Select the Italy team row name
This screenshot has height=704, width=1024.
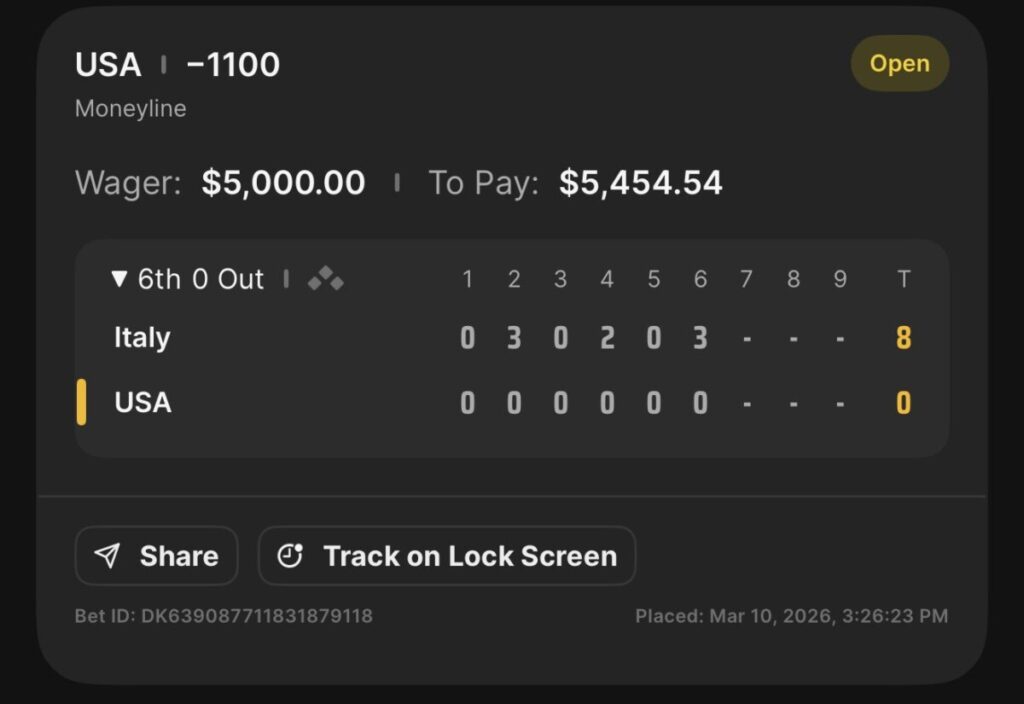pos(142,338)
